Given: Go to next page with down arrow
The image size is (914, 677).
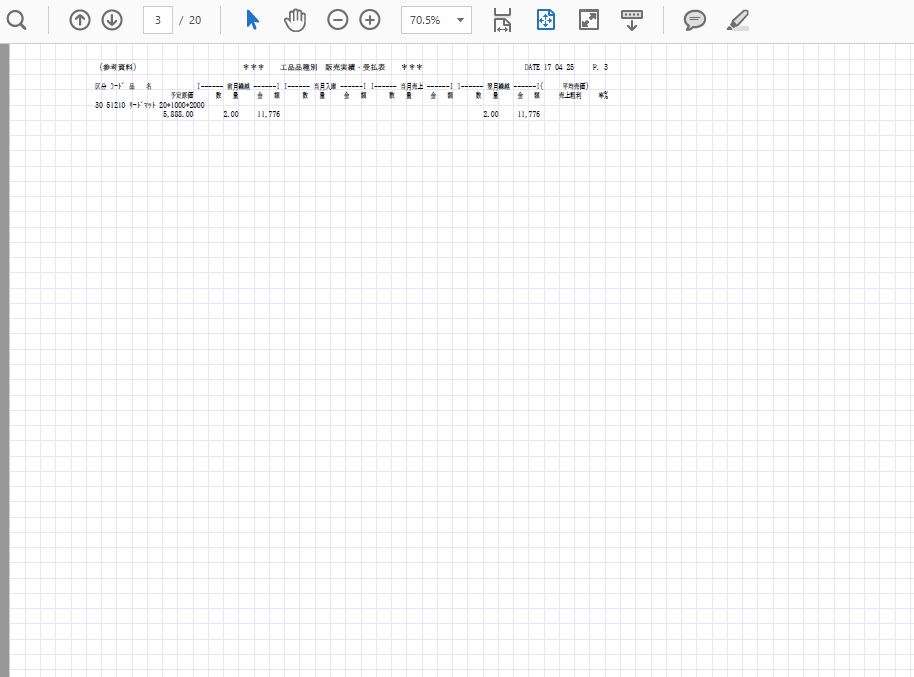Looking at the screenshot, I should [112, 20].
